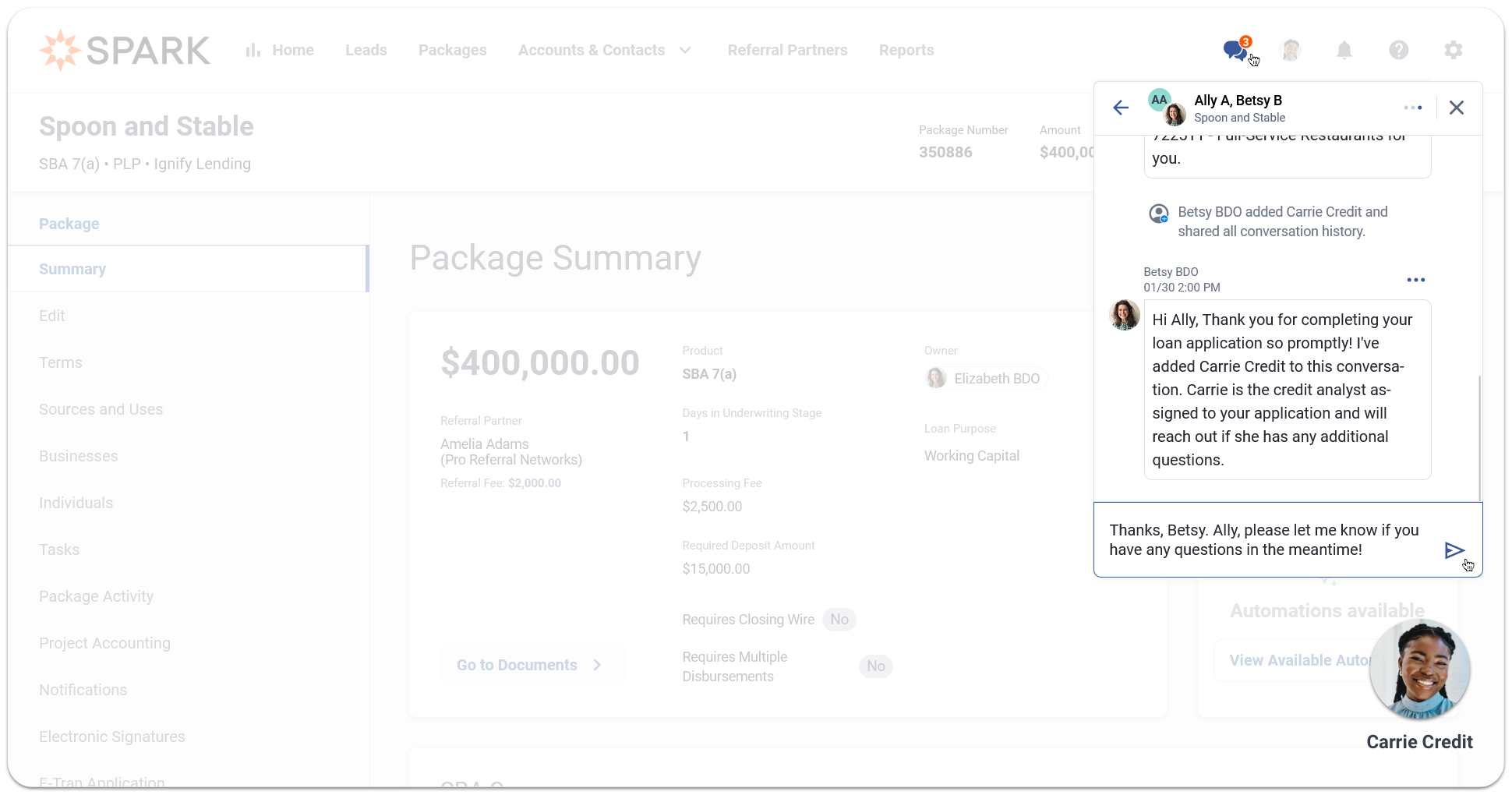
Task: Click the Go to Documents button
Action: [532, 665]
